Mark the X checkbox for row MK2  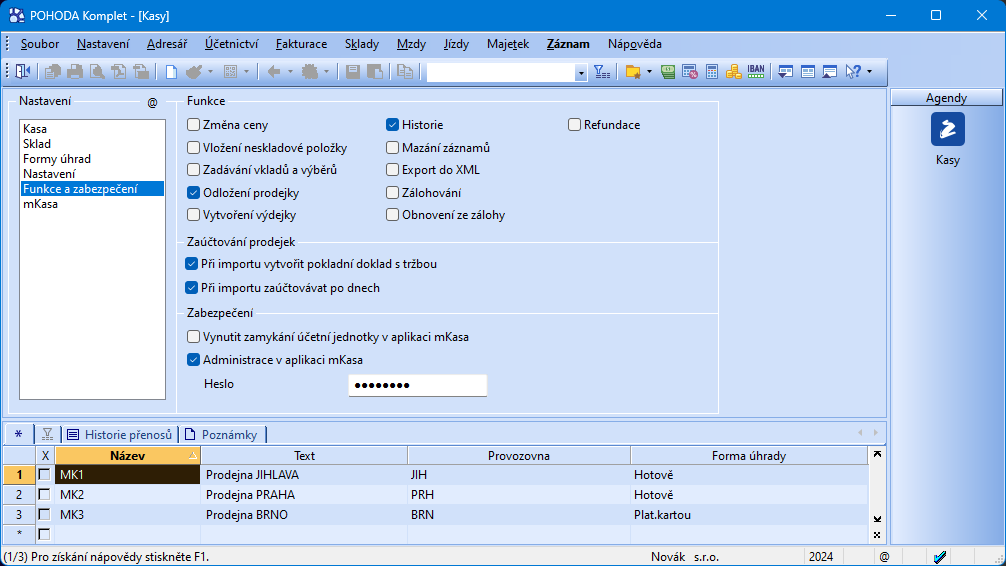[x=44, y=494]
